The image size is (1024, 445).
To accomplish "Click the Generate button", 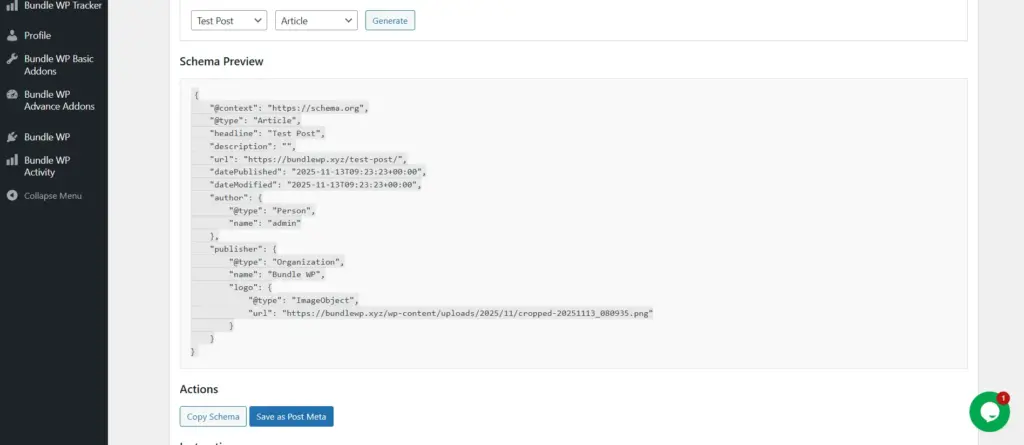I will click(x=390, y=20).
